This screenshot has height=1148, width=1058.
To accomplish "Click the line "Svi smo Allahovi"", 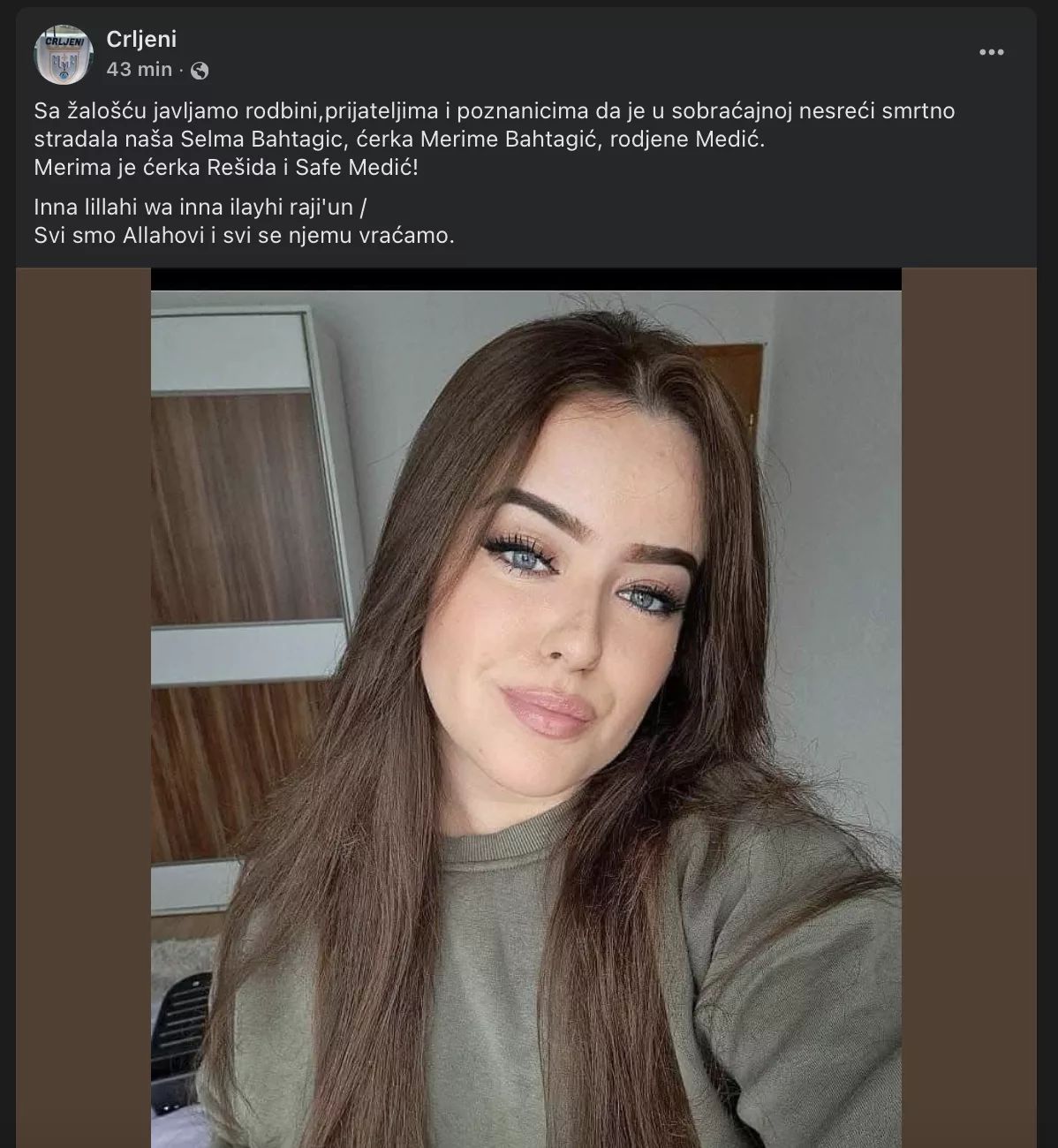I will [243, 235].
